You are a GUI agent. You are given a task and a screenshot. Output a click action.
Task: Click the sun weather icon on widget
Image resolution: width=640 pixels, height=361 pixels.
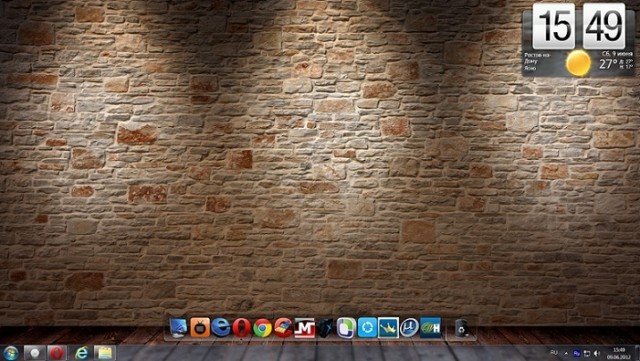[578, 63]
